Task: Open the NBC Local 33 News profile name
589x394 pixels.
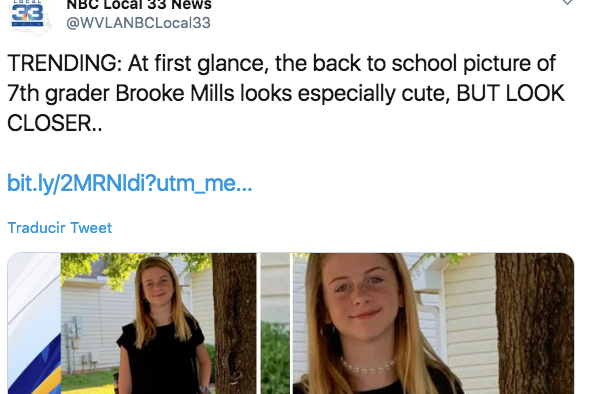Action: [x=139, y=5]
